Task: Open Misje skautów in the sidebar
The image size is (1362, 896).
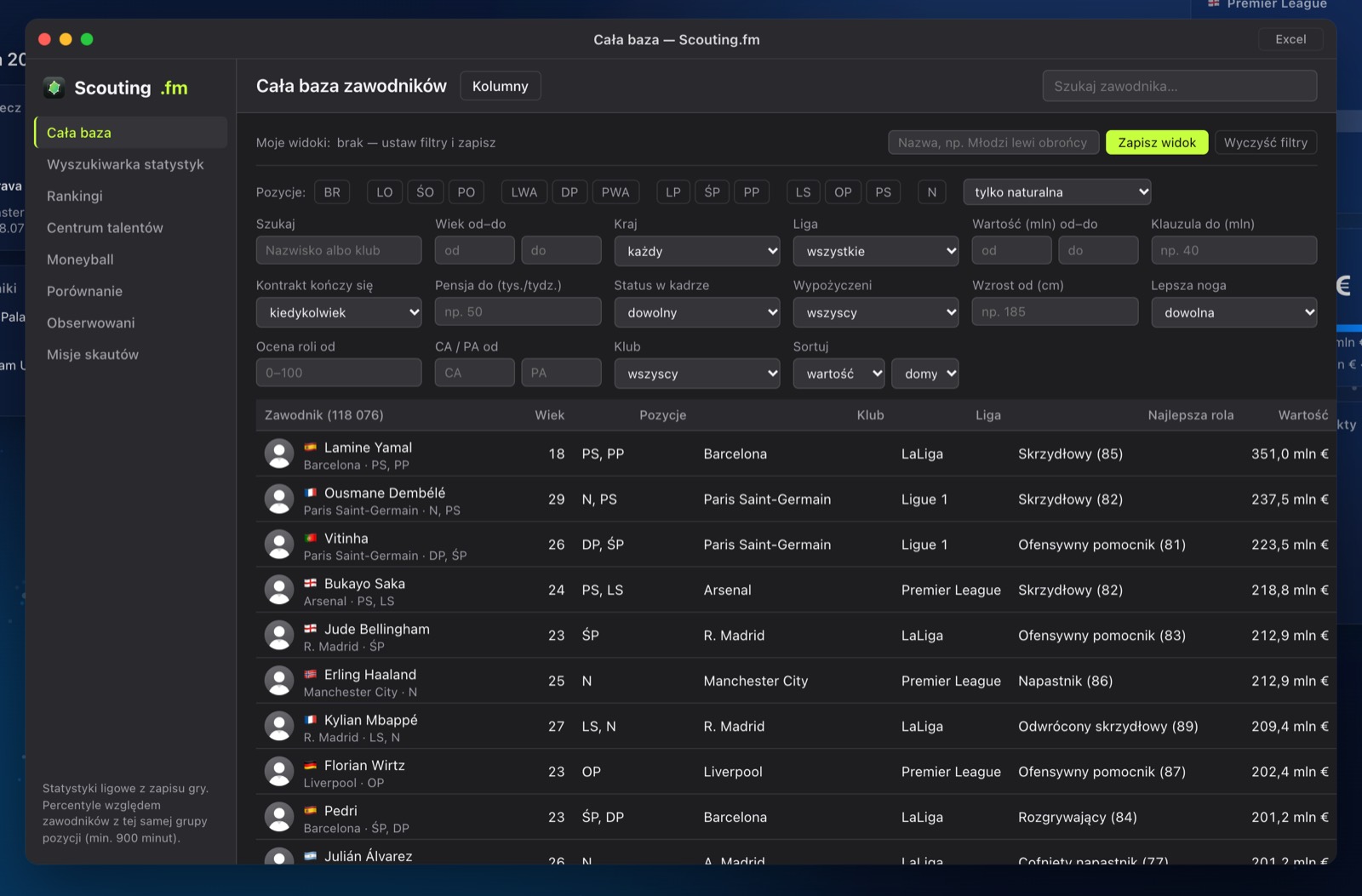Action: tap(131, 355)
